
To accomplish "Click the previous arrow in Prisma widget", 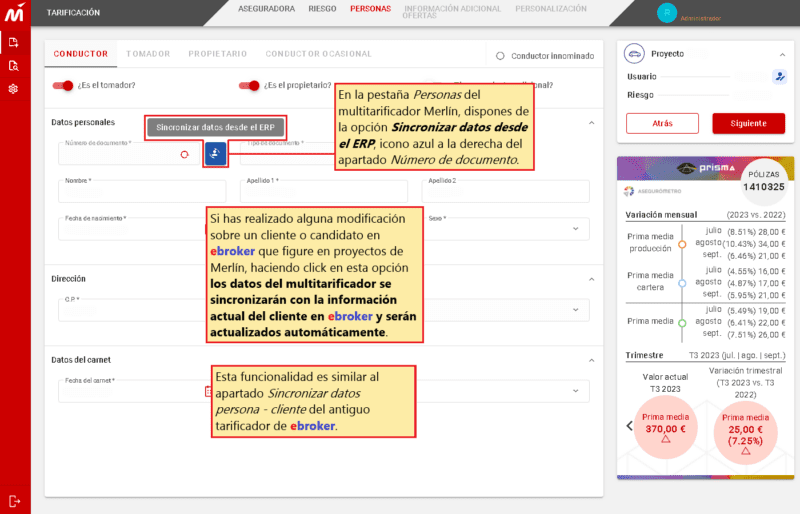I will pos(630,426).
